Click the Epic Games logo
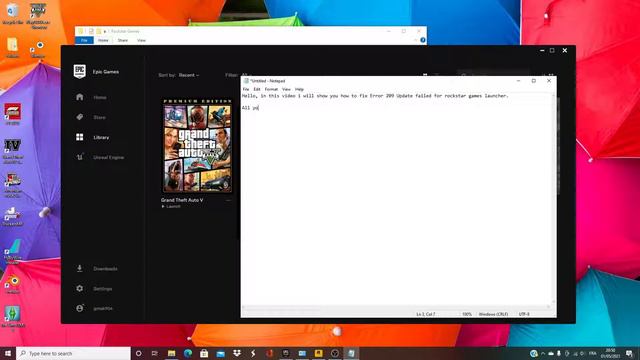640x360 pixels. (x=80, y=71)
